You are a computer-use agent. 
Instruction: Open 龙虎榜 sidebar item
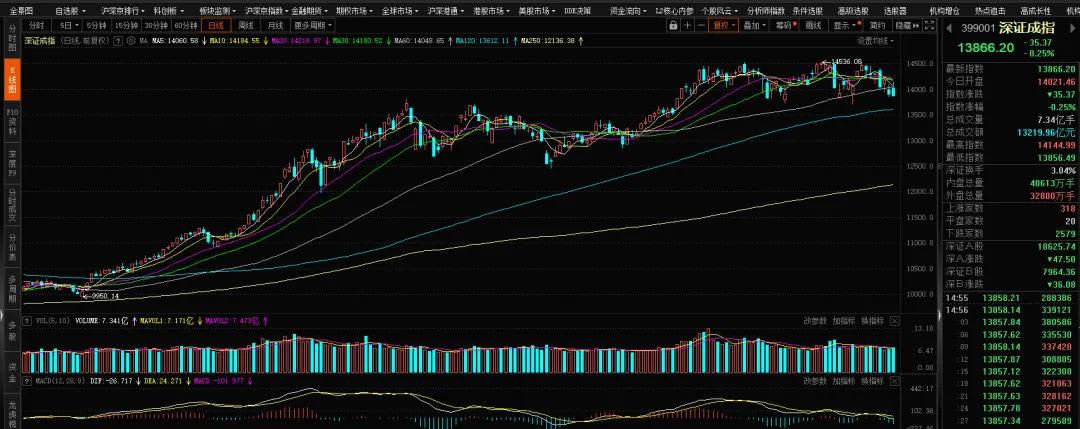[x=12, y=412]
